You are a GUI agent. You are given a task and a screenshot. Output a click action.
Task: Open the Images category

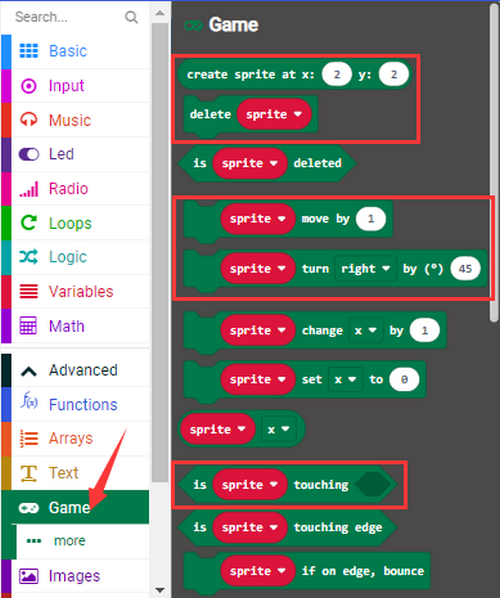75,576
